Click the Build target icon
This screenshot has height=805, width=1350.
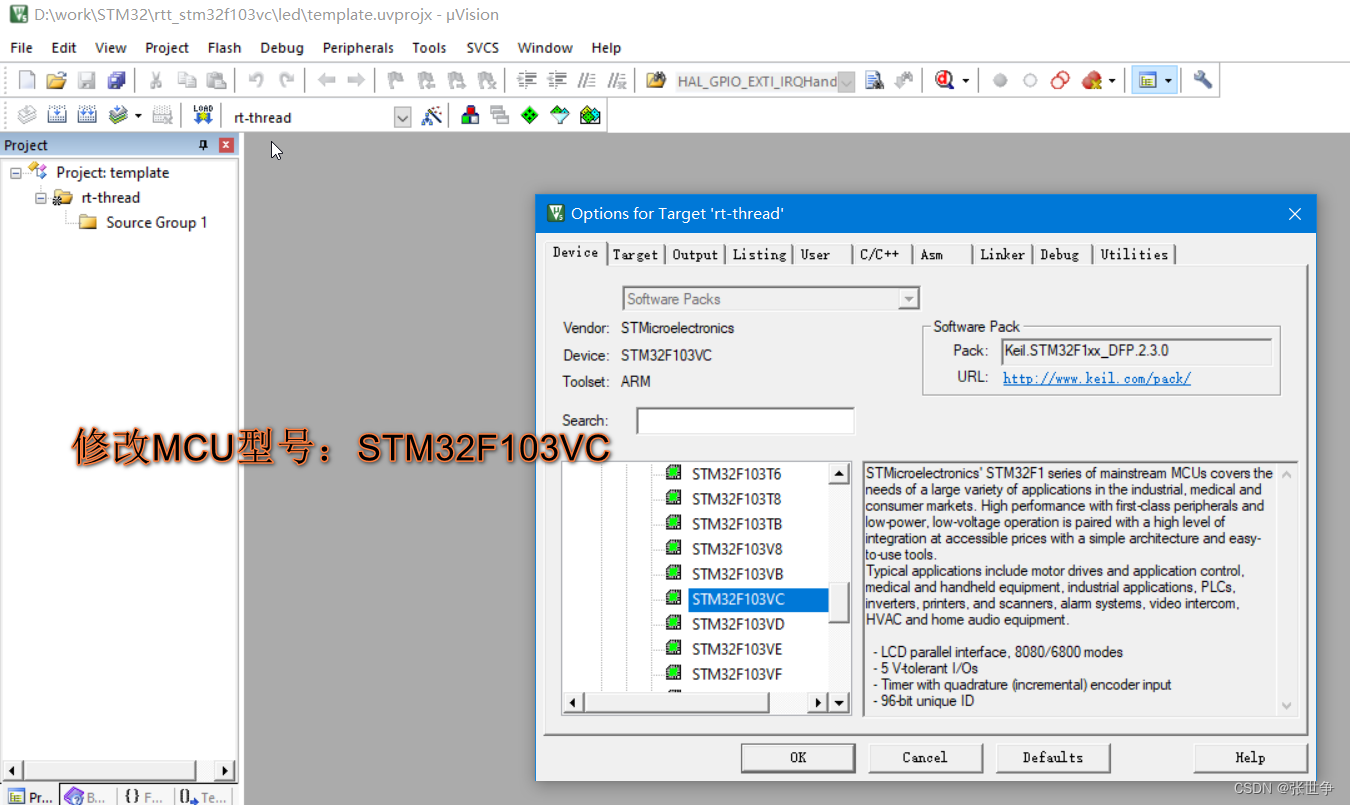57,116
